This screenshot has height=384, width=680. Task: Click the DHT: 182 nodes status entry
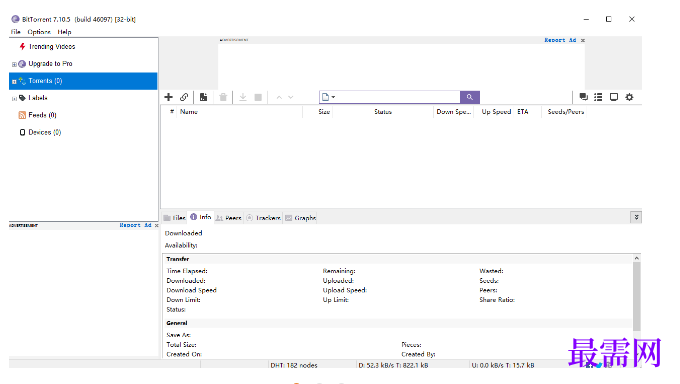tap(294, 365)
